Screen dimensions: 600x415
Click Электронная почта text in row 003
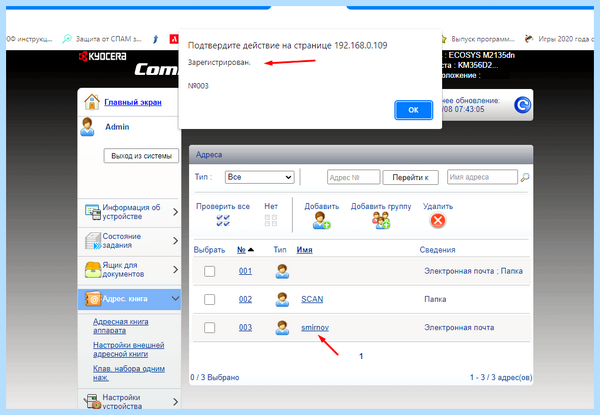pos(459,327)
